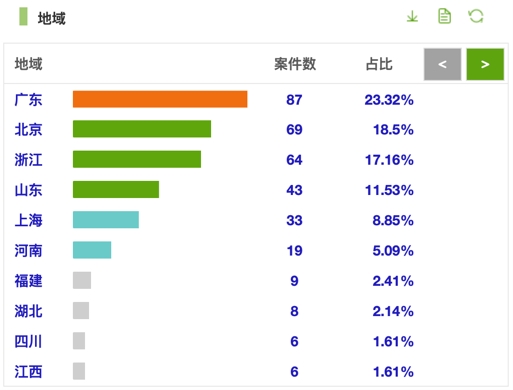Screen dimensions: 513x390
Task: Click the 占比 column header
Action: (x=379, y=64)
